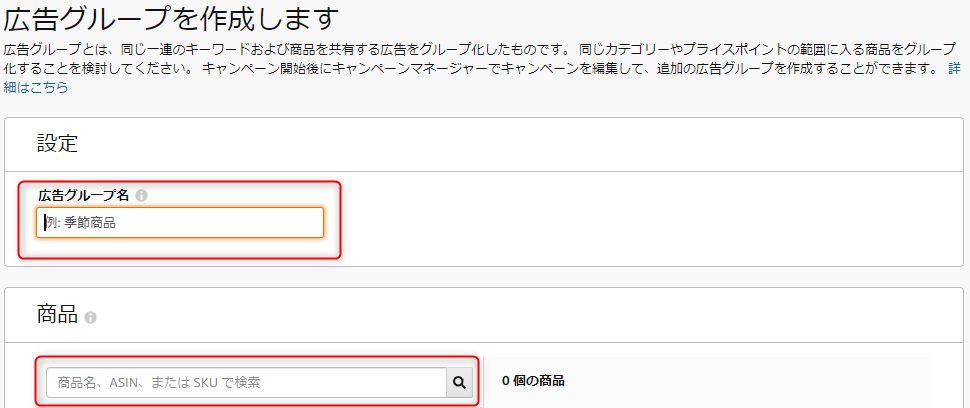Click the red outline around product search
The image size is (970, 408).
257,357
